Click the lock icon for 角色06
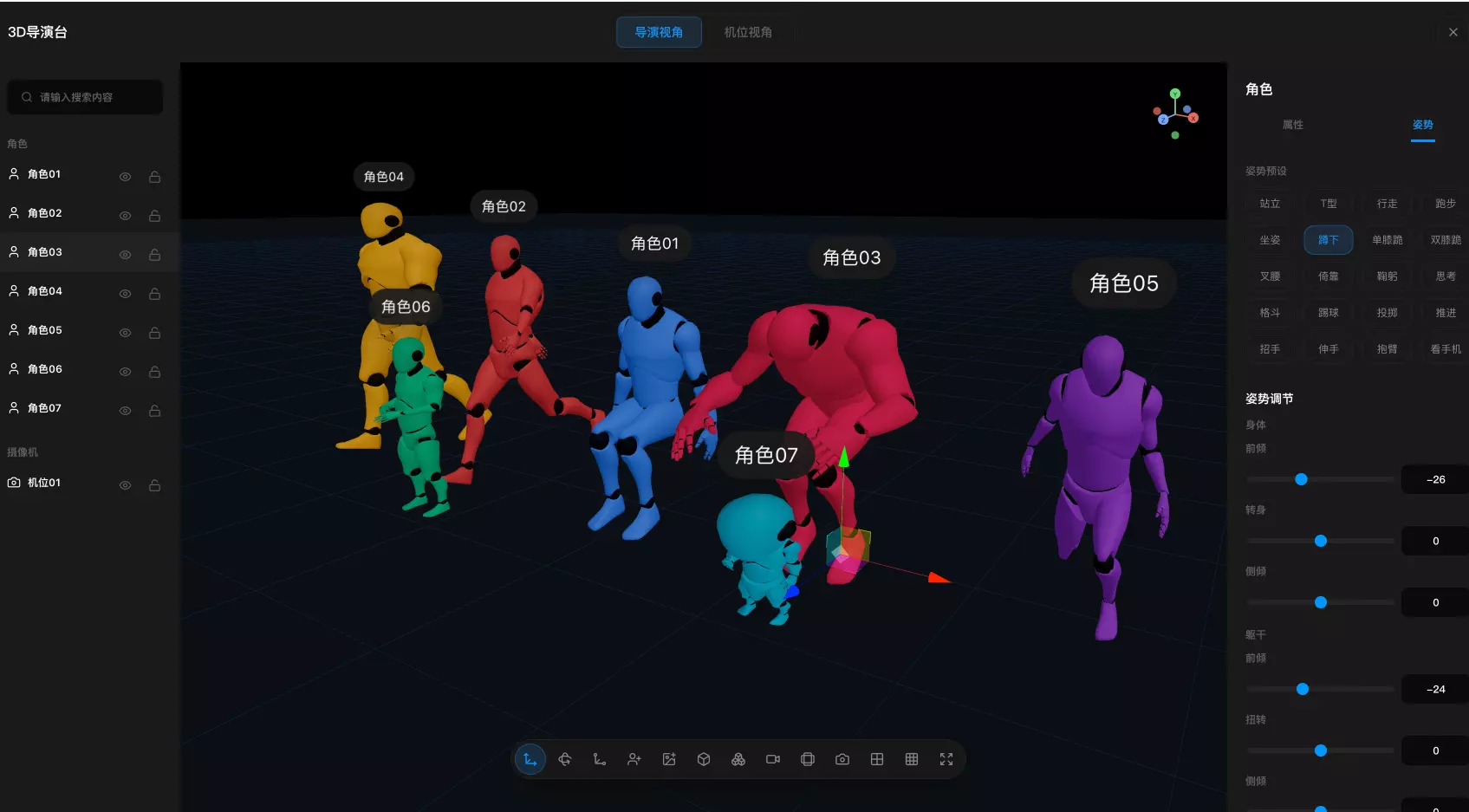Screen dimensions: 1469x812 [154, 372]
